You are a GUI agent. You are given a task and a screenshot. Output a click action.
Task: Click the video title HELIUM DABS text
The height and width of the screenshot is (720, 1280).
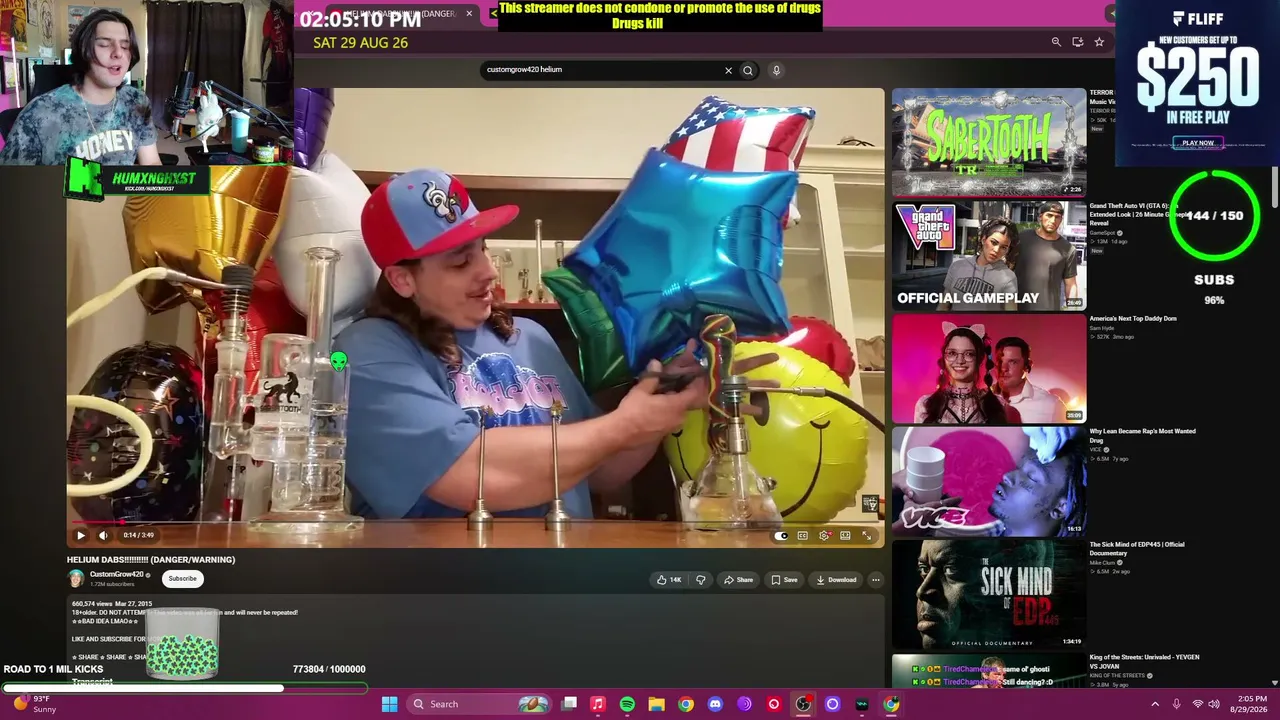click(x=151, y=560)
